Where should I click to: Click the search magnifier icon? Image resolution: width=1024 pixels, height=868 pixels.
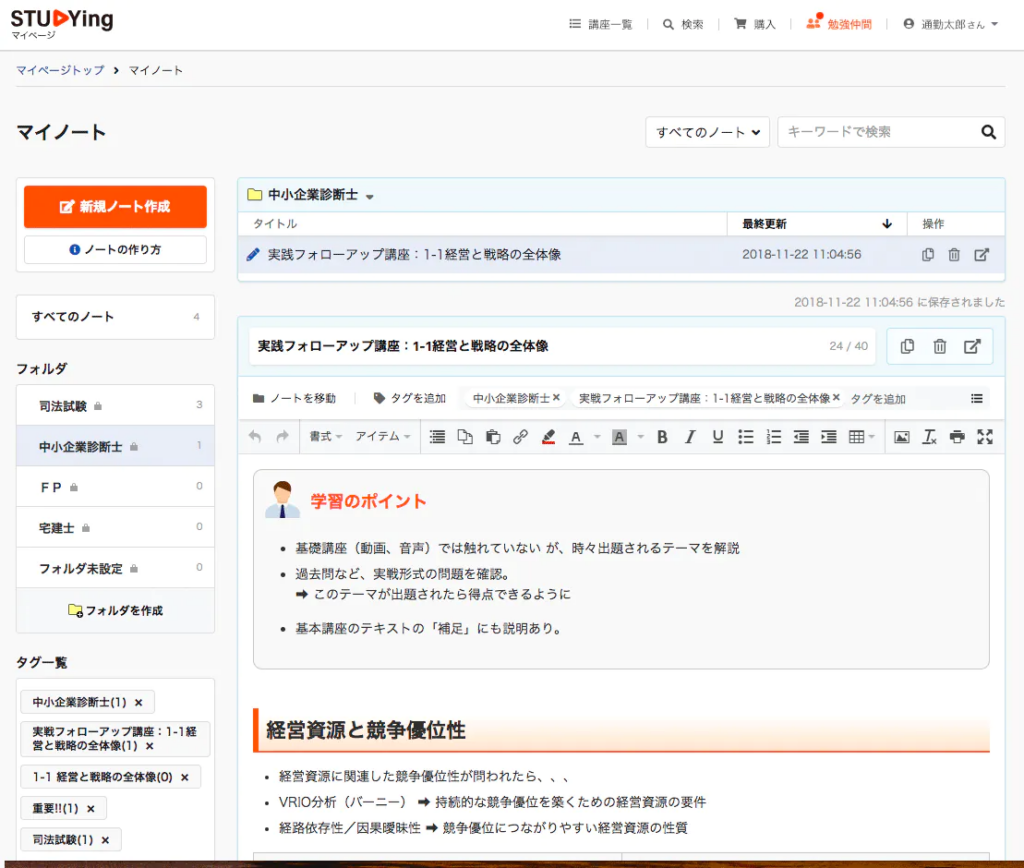point(989,132)
